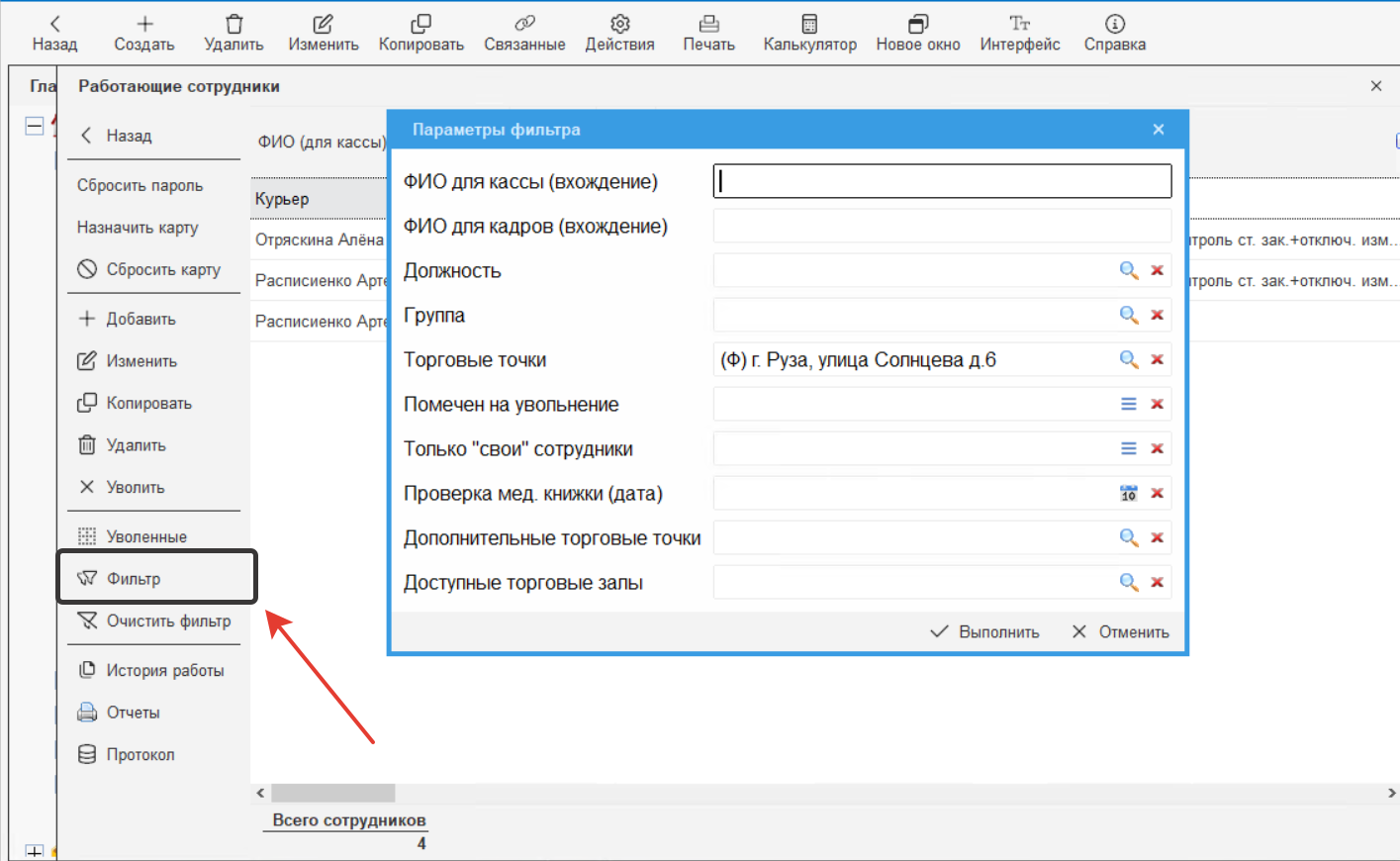Image resolution: width=1400 pixels, height=861 pixels.
Task: Click the horizontal scrollbar thumb
Action: [332, 793]
